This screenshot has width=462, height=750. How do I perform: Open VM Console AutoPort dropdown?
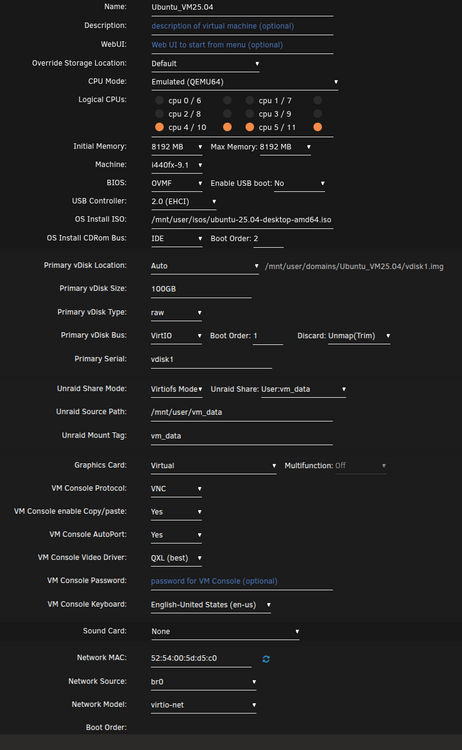[x=176, y=535]
